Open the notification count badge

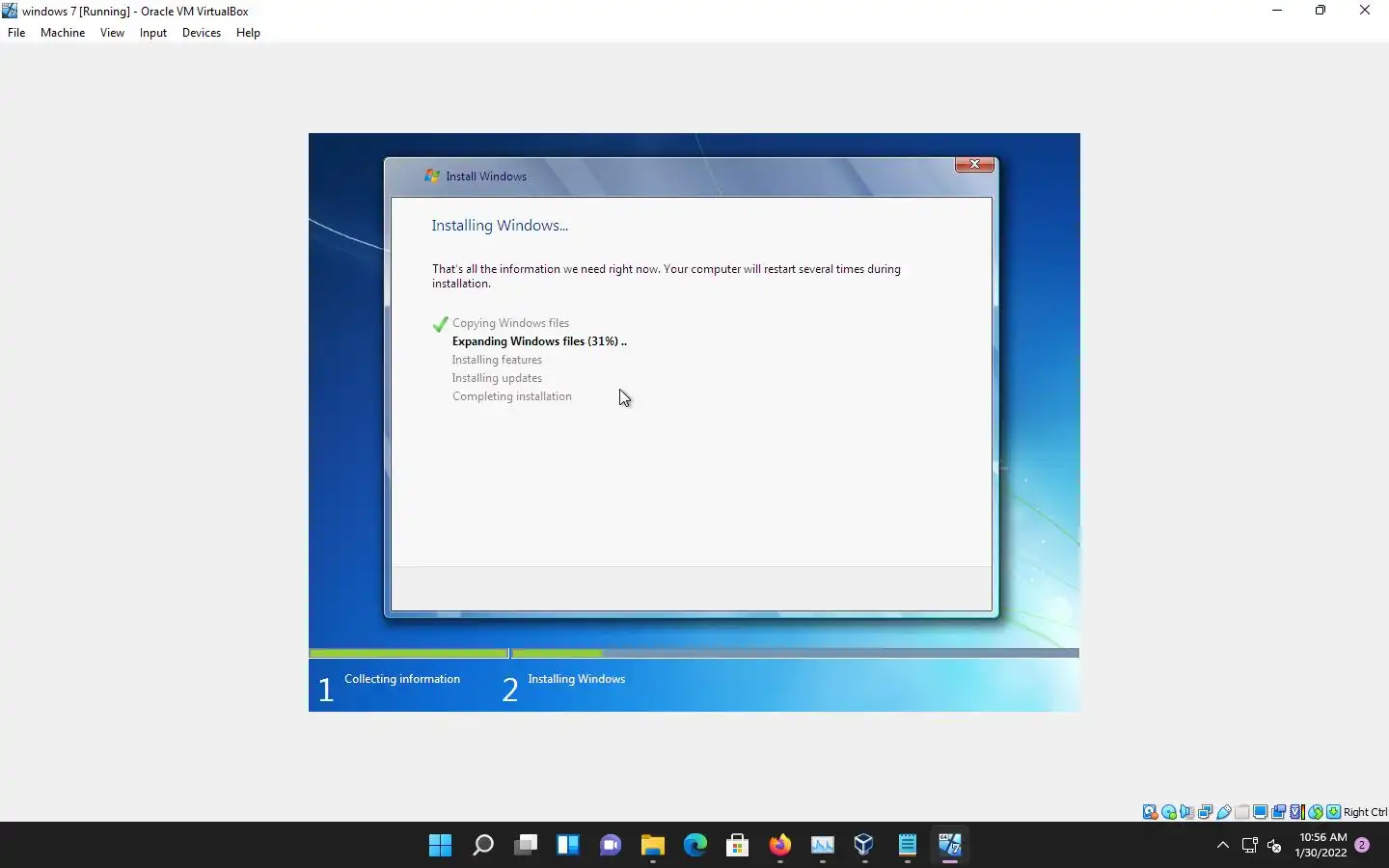click(x=1362, y=845)
